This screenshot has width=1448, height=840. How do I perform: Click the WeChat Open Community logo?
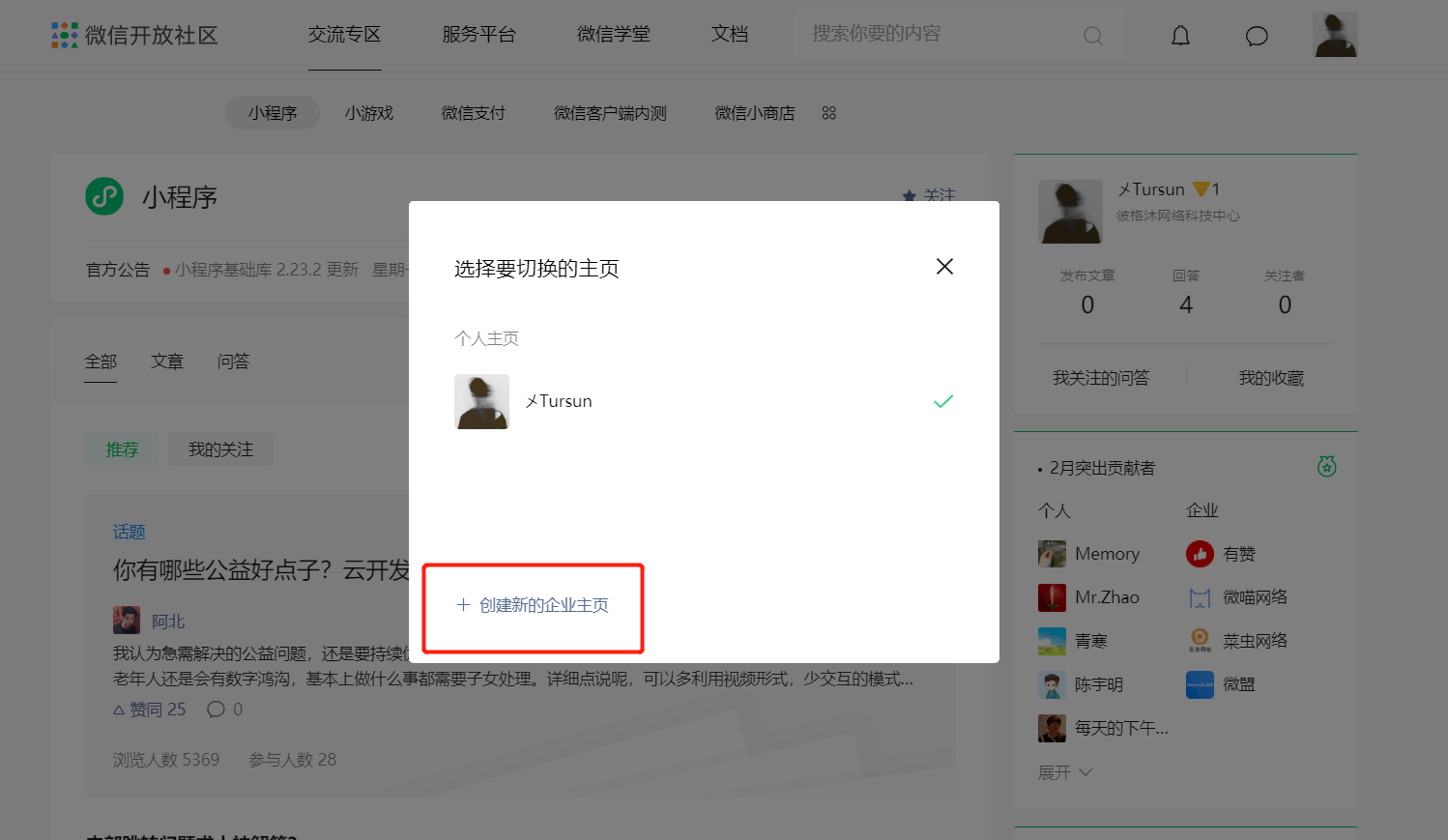click(134, 35)
